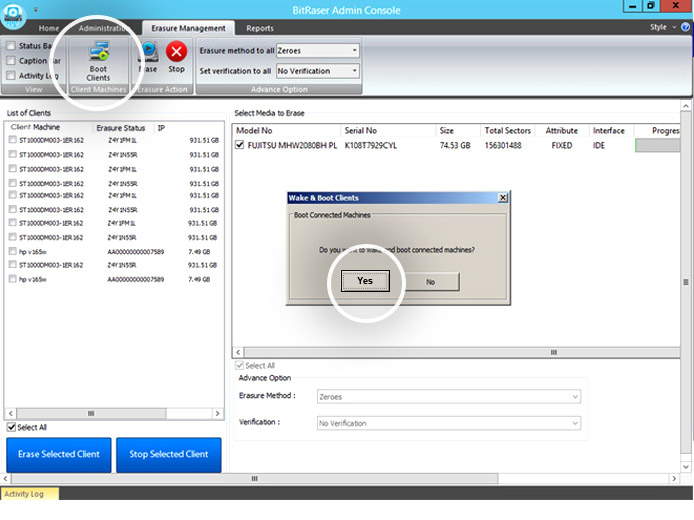This screenshot has width=694, height=520.
Task: Check the first ST1000DM003-1ER162 client
Action: click(x=12, y=140)
